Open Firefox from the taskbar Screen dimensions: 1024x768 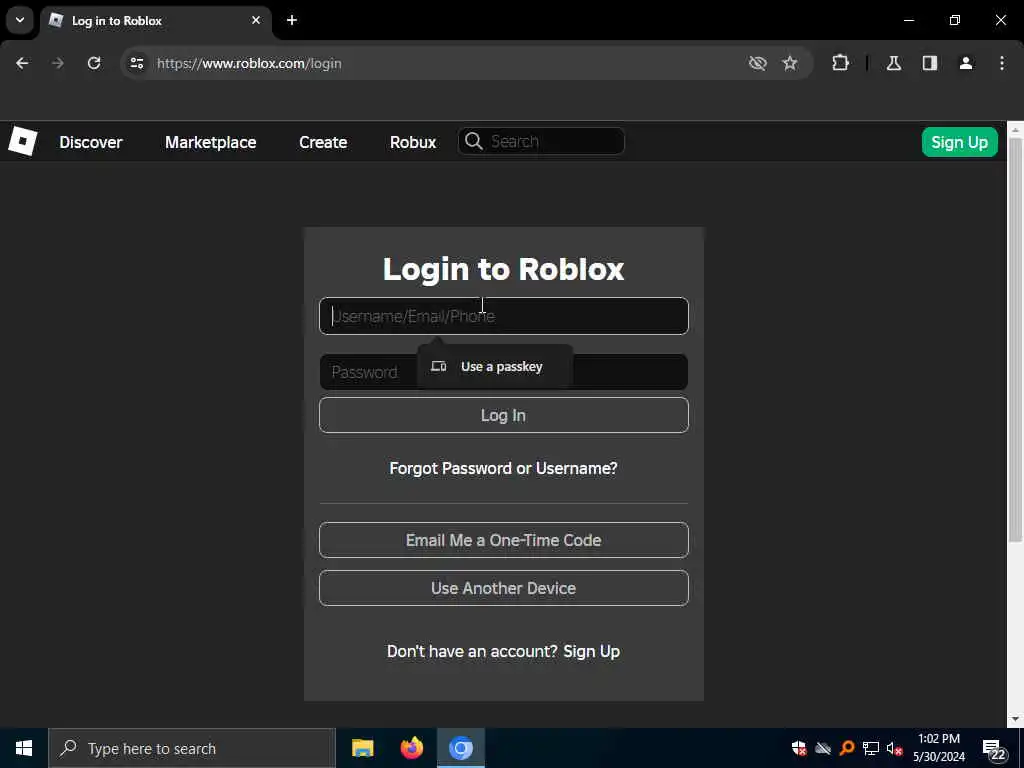pyautogui.click(x=411, y=748)
